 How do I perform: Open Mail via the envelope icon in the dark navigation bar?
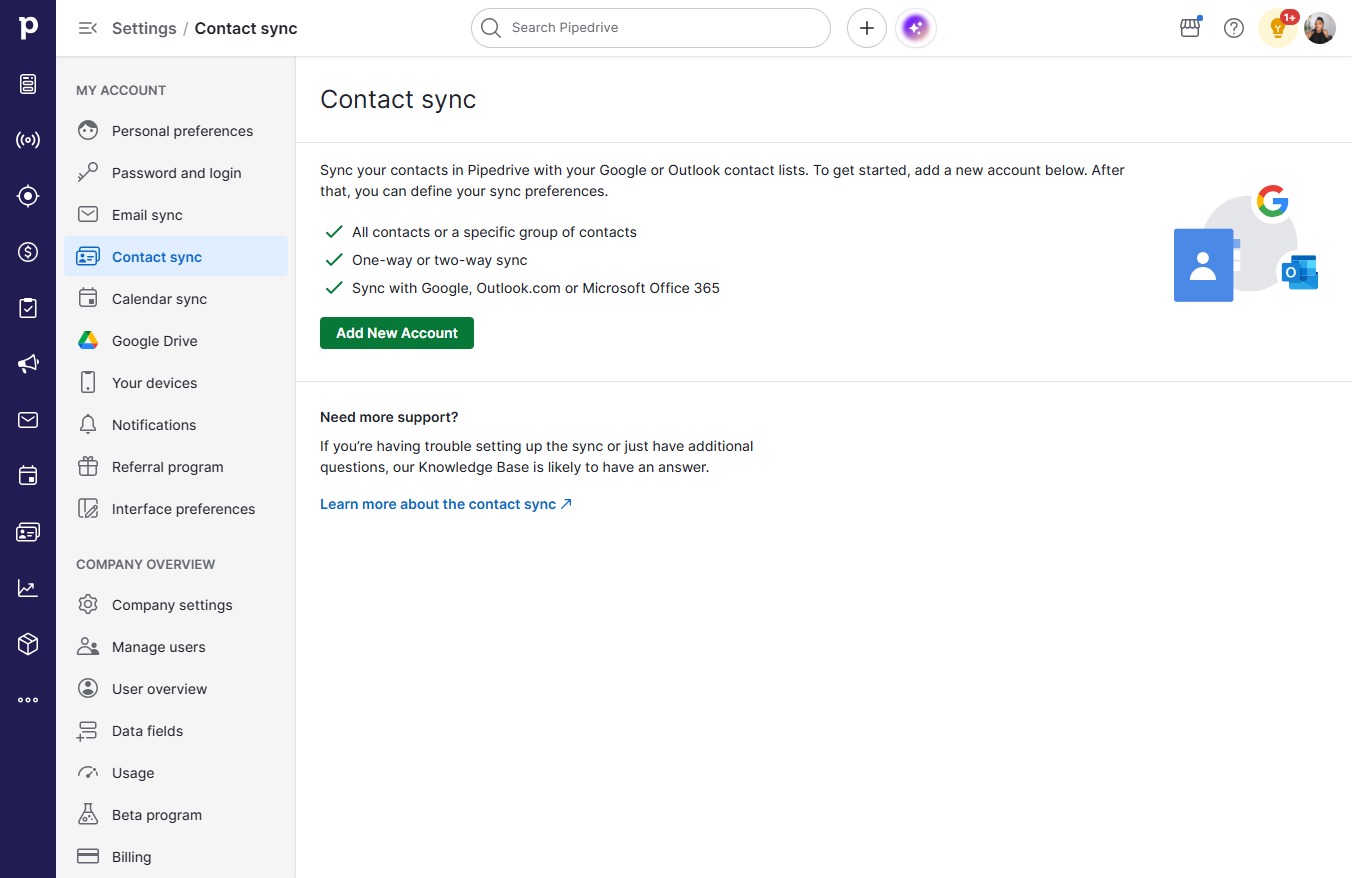coord(28,420)
